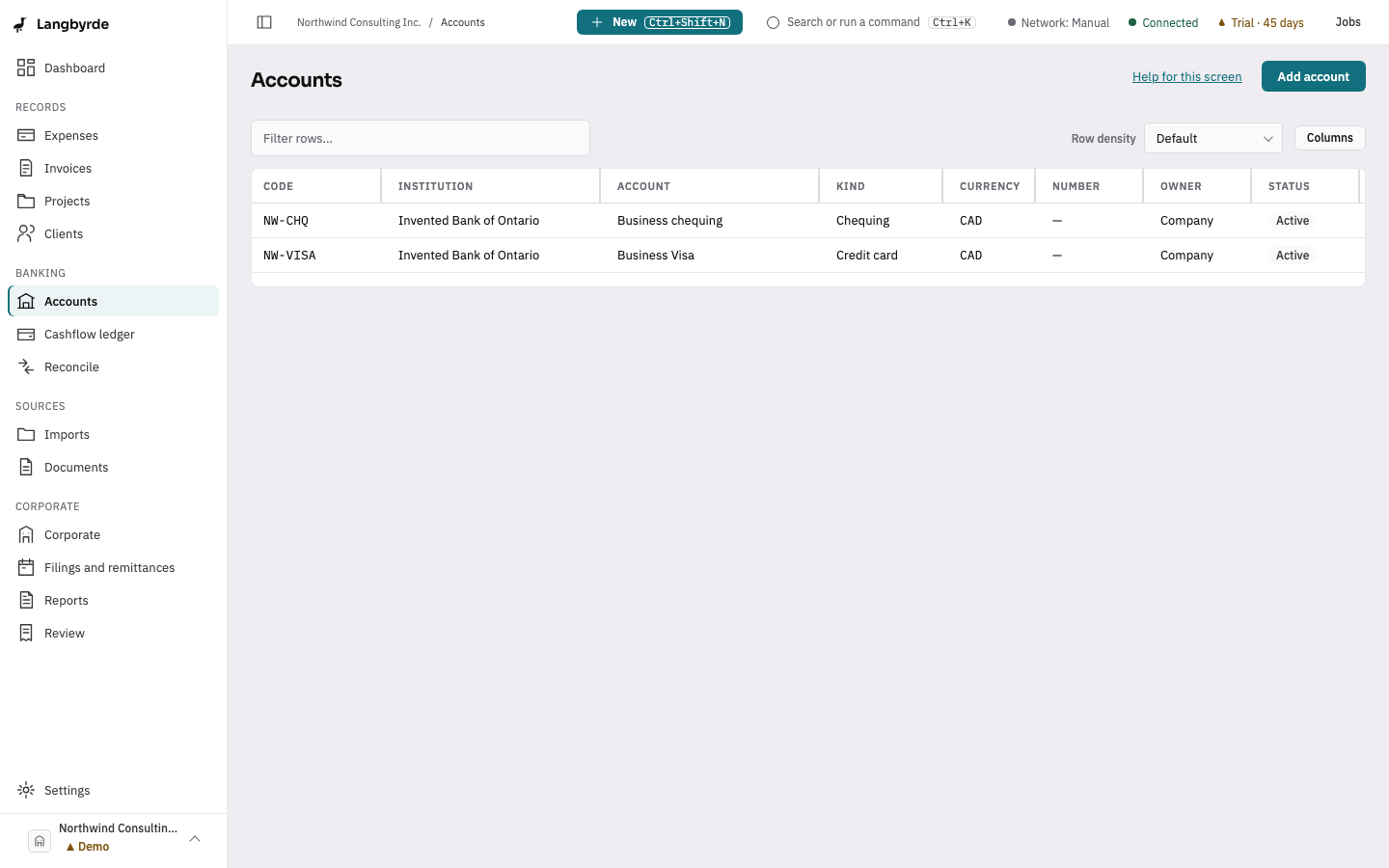
Task: Open Cashflow ledger menu item
Action: pyautogui.click(x=114, y=334)
